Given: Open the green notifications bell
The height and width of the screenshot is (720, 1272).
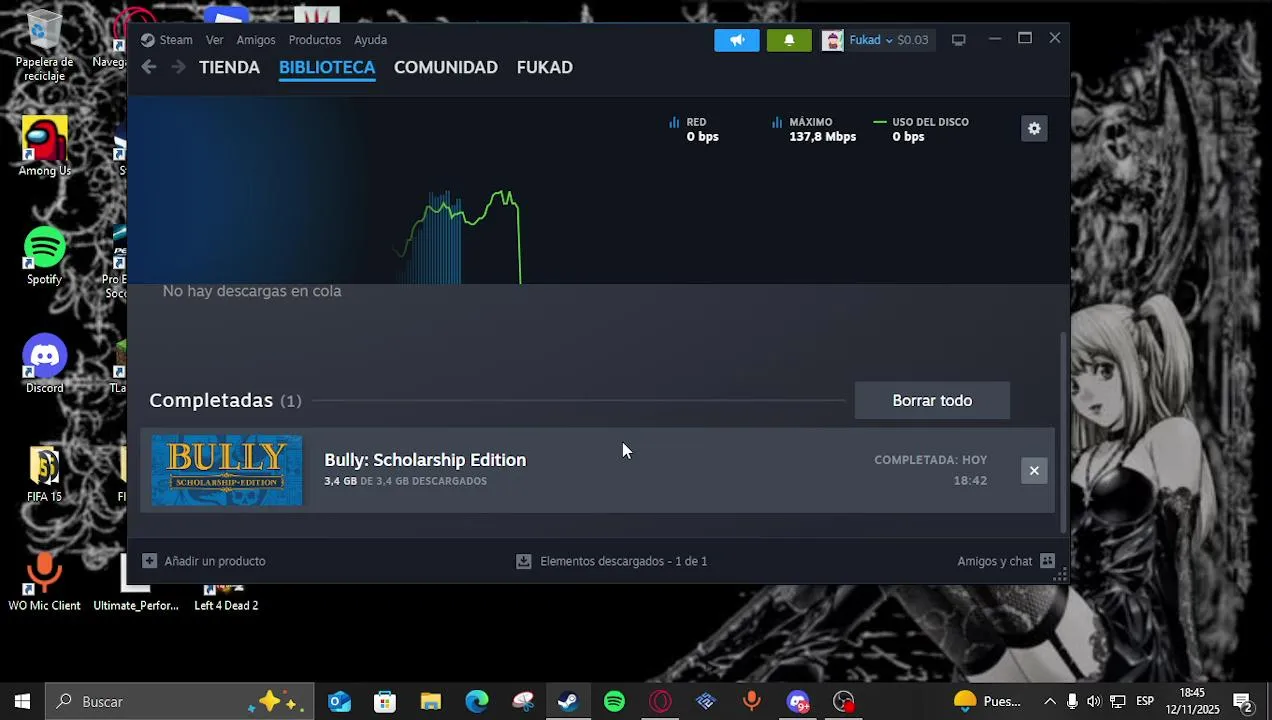Looking at the screenshot, I should pos(789,40).
